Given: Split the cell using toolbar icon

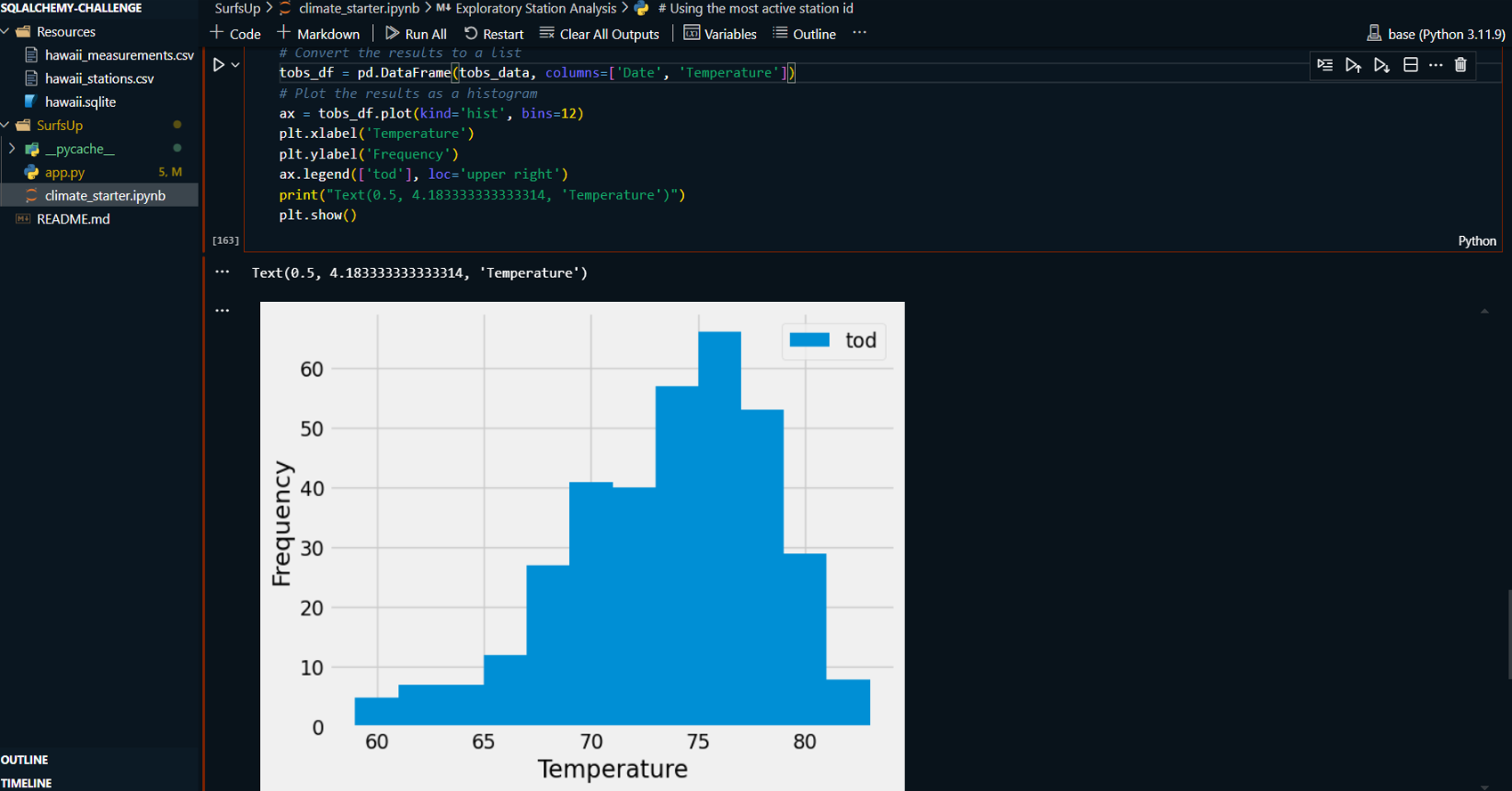Looking at the screenshot, I should tap(1410, 65).
